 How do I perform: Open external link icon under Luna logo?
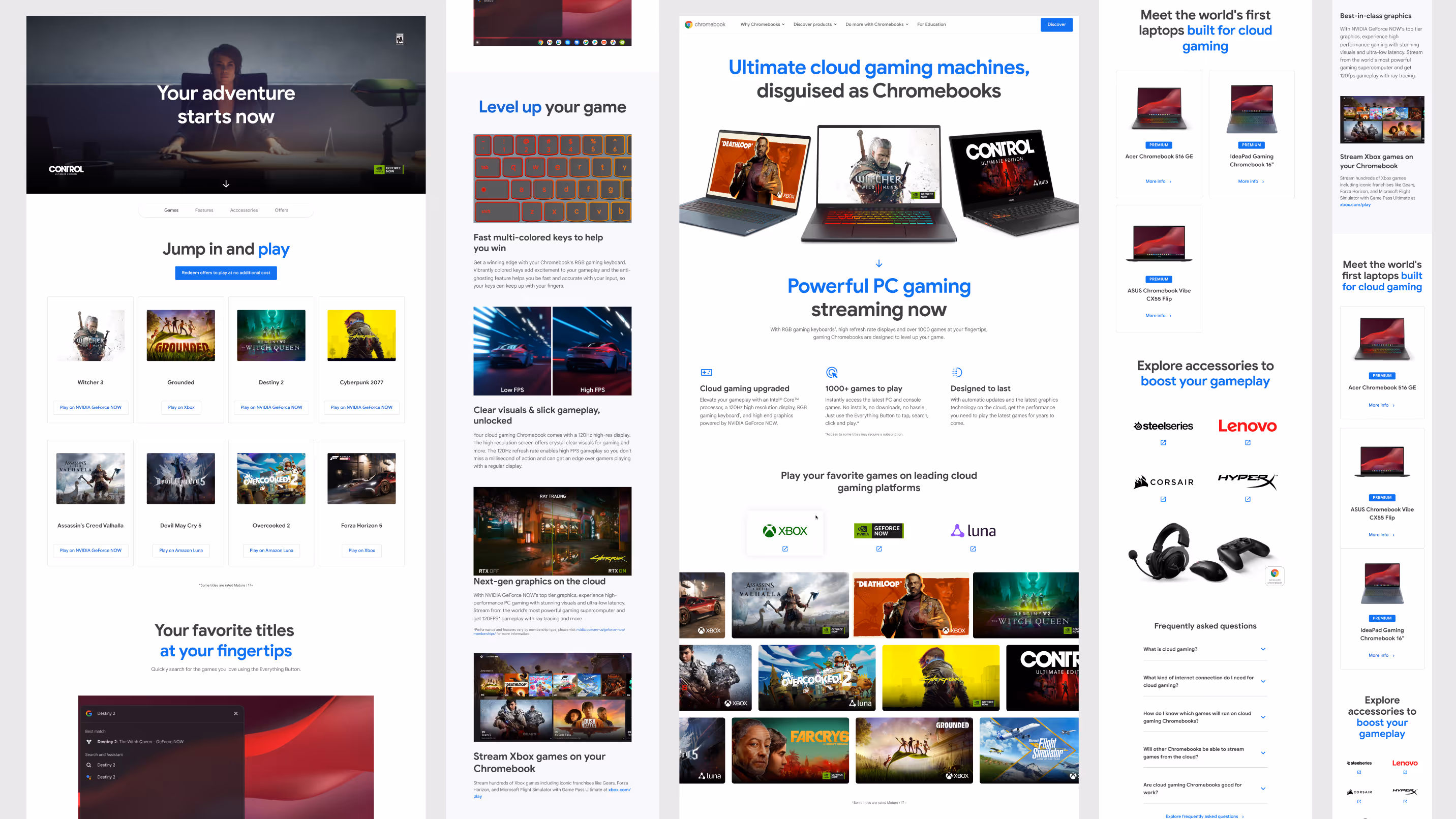[973, 549]
